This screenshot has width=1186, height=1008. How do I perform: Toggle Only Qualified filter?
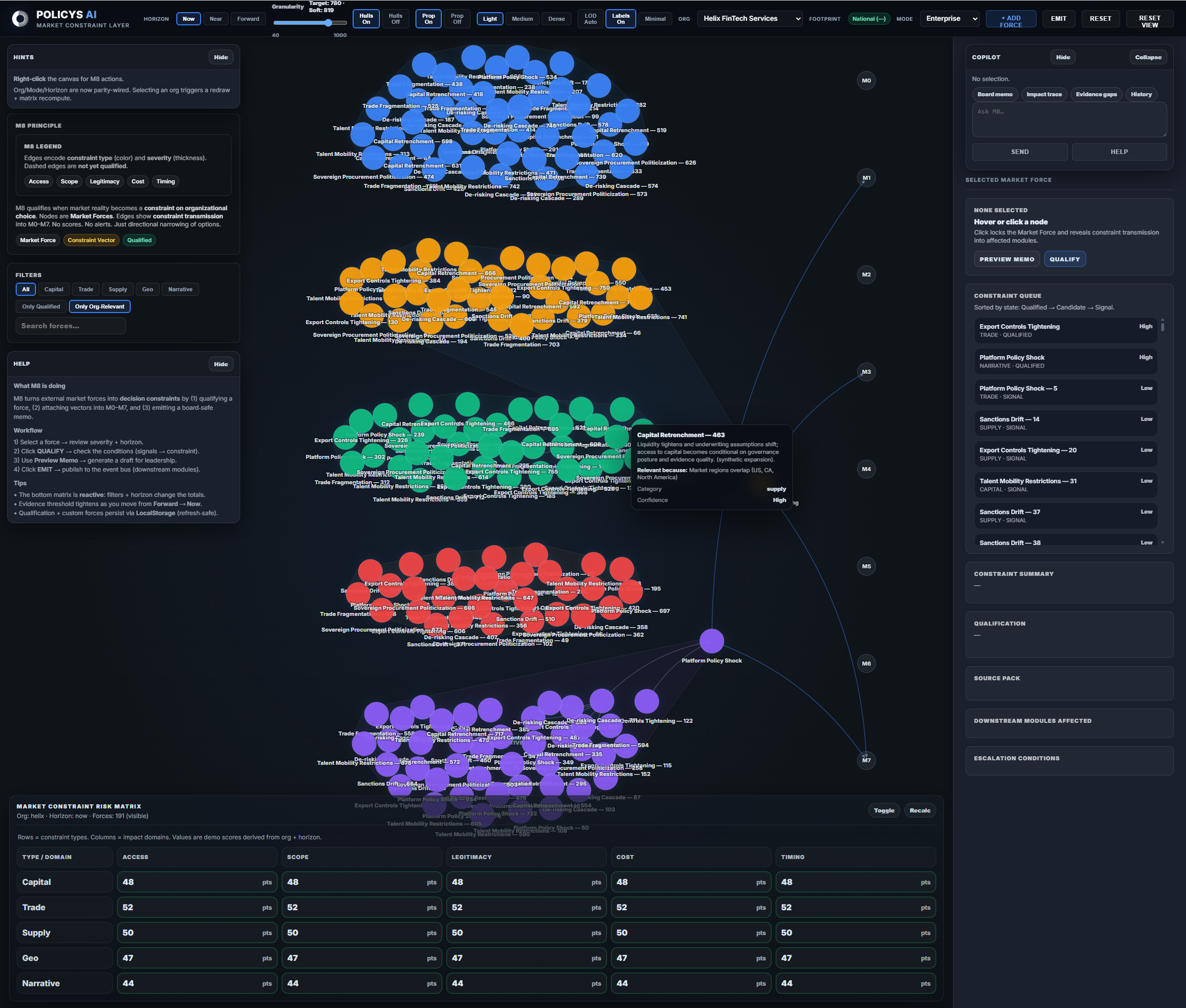click(41, 307)
